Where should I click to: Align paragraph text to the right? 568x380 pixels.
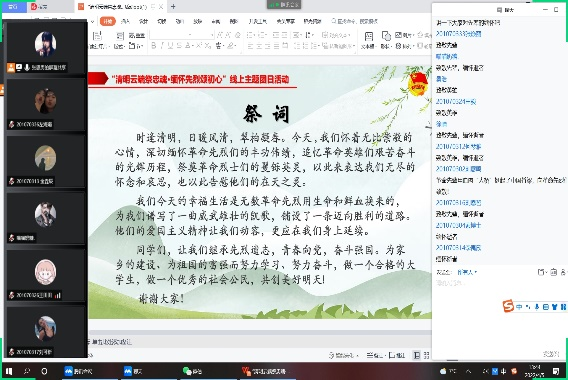[268, 46]
